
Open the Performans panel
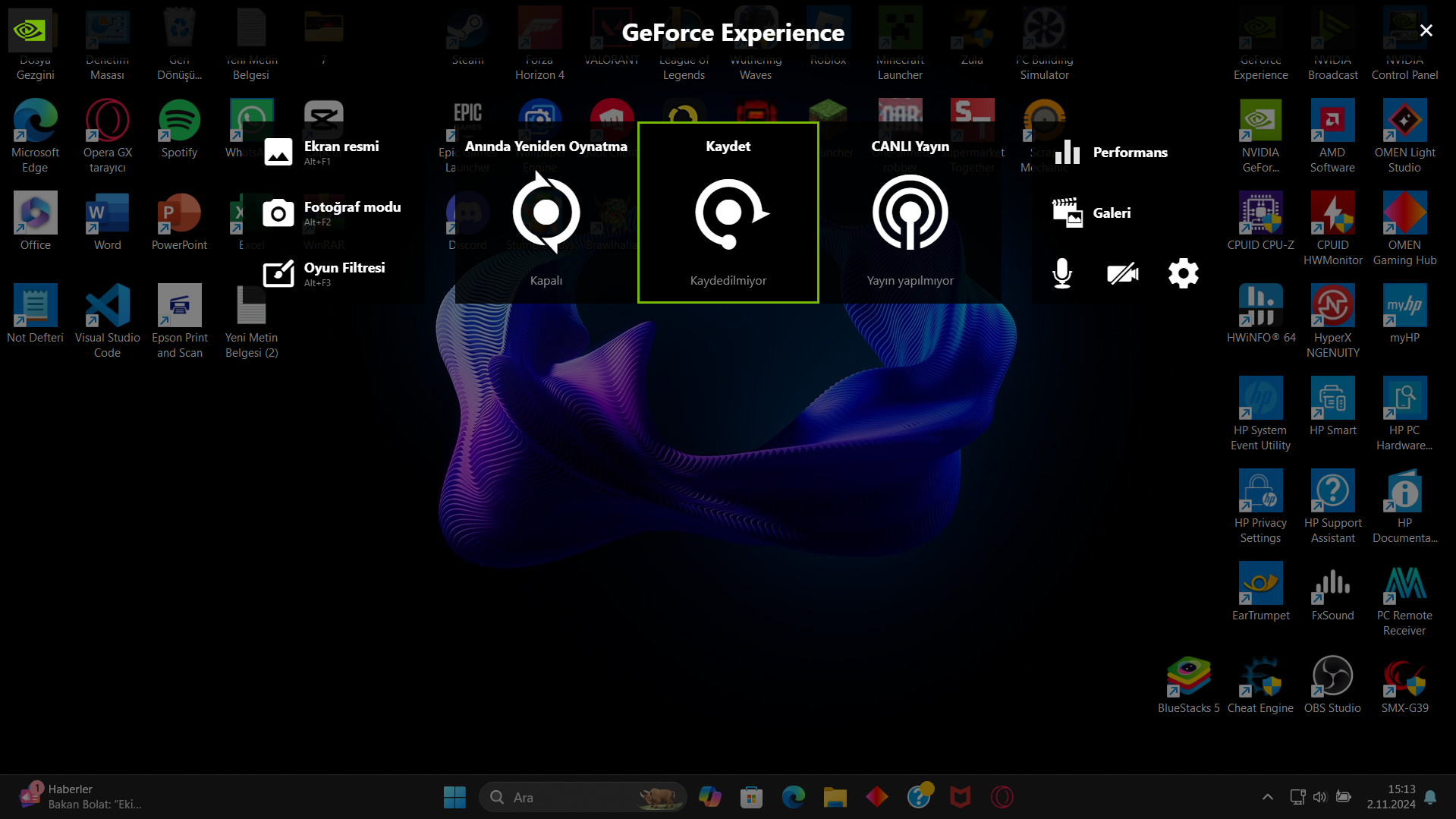coord(1111,152)
